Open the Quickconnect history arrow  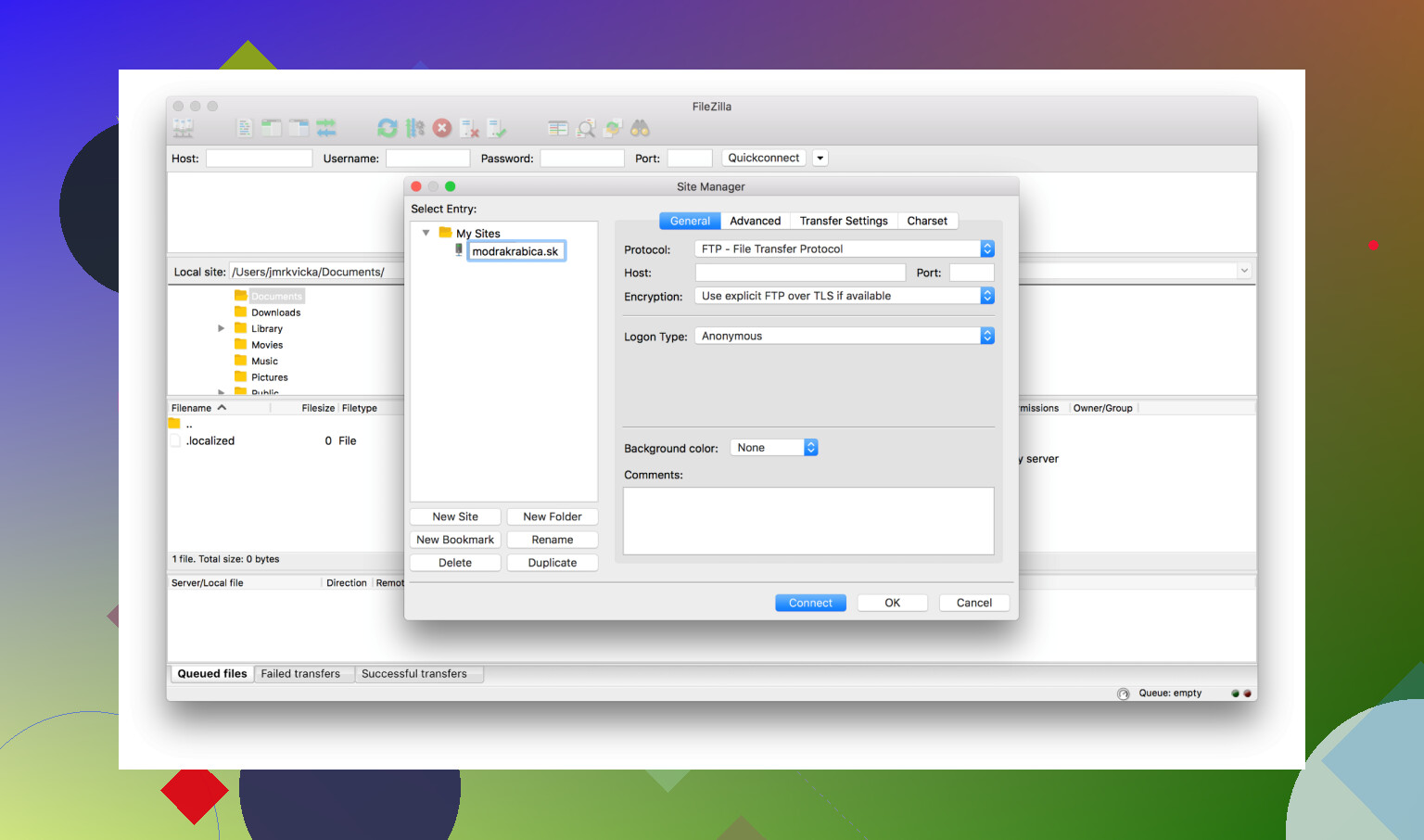820,159
